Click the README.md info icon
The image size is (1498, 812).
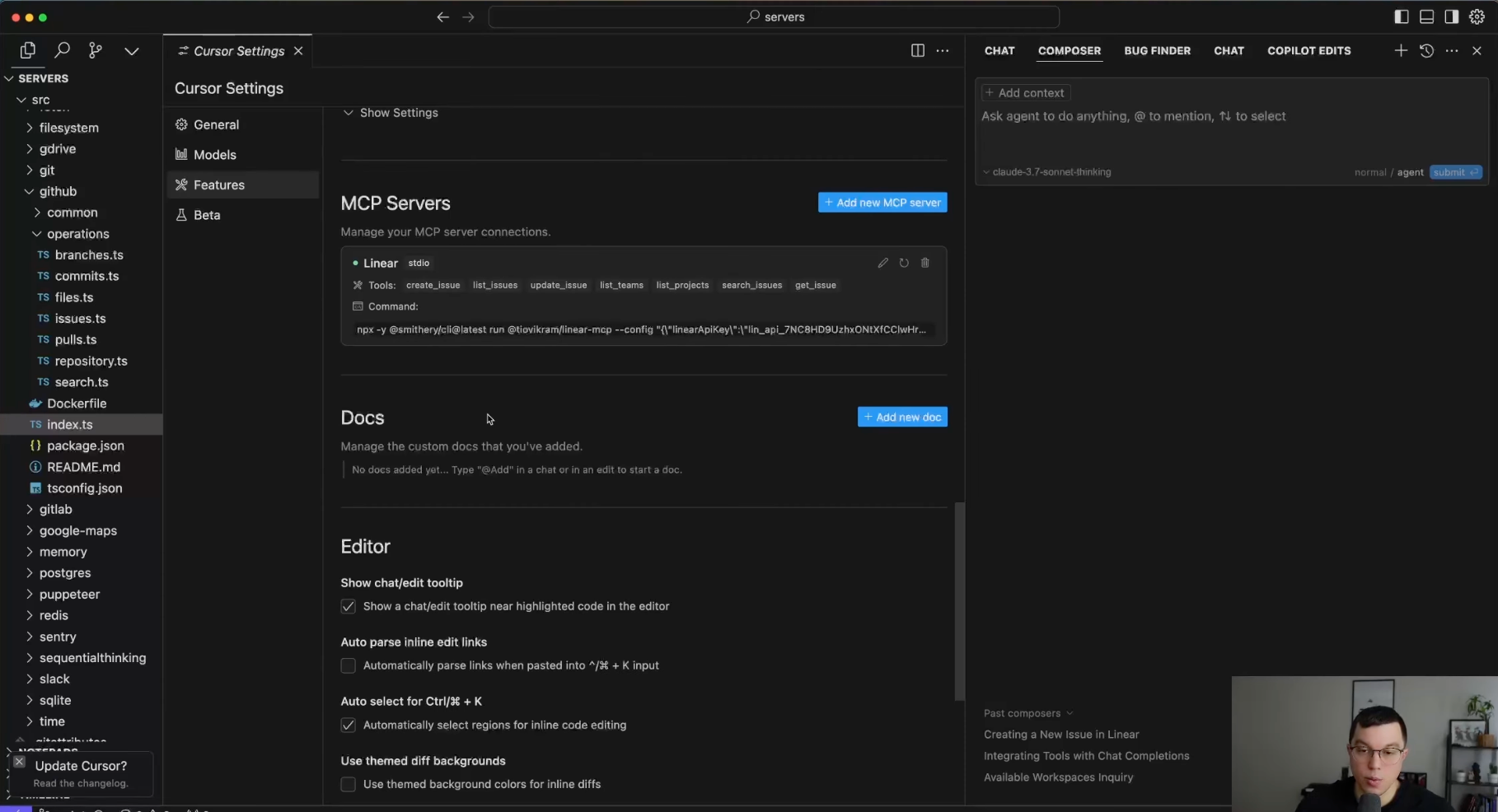[x=35, y=467]
